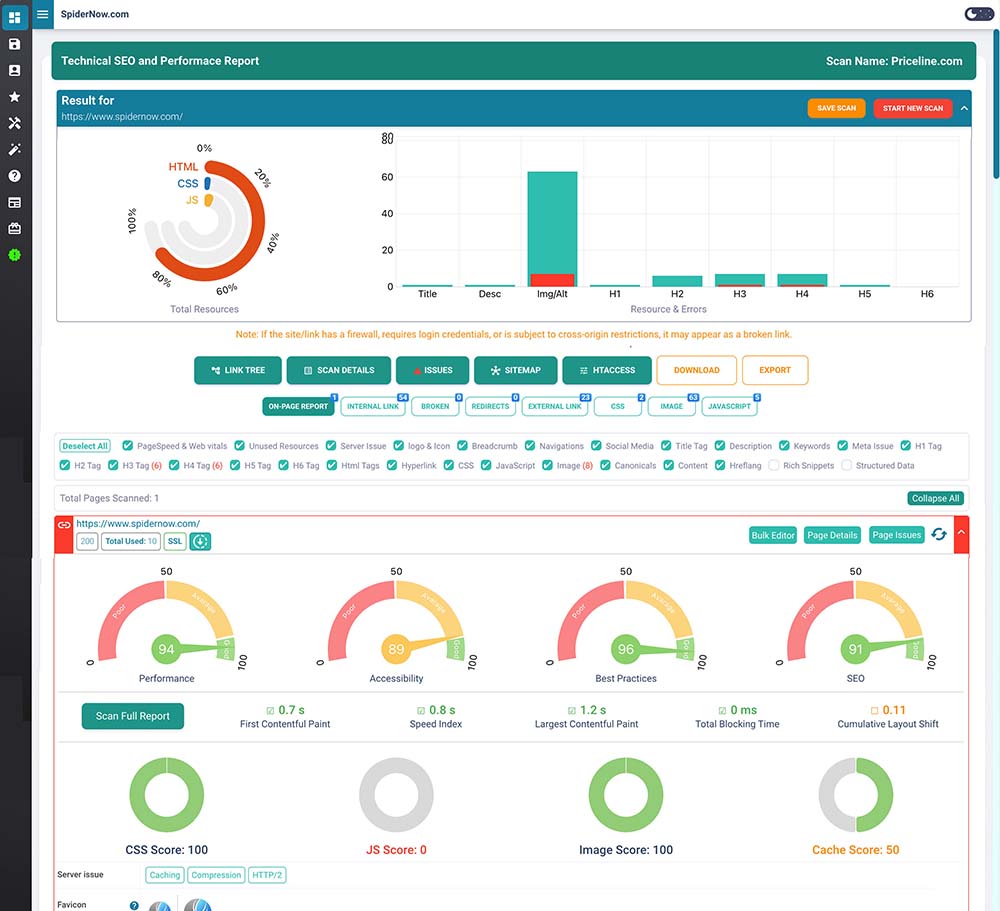The width and height of the screenshot is (1000, 911).
Task: Select the tools icon in the sidebar
Action: point(15,122)
